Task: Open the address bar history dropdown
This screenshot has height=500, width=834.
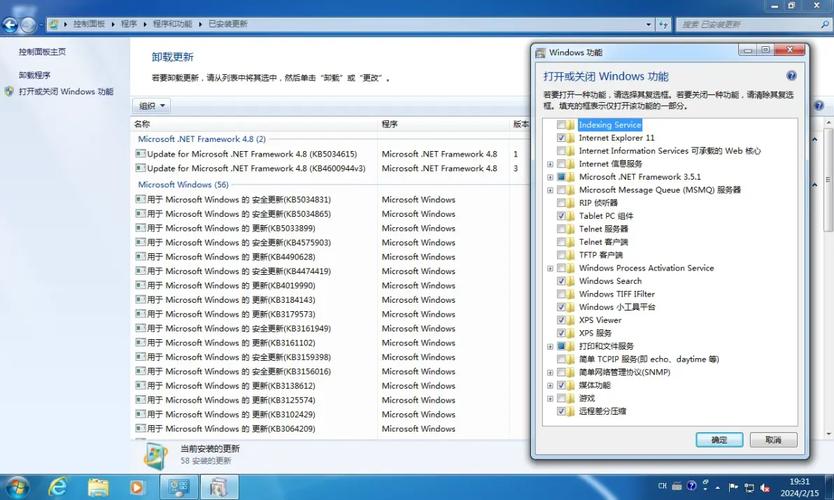Action: pyautogui.click(x=648, y=24)
